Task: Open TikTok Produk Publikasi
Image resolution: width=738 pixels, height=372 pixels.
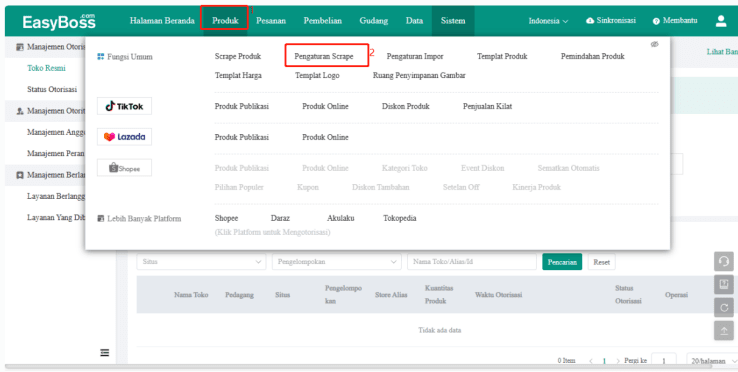Action: click(241, 106)
